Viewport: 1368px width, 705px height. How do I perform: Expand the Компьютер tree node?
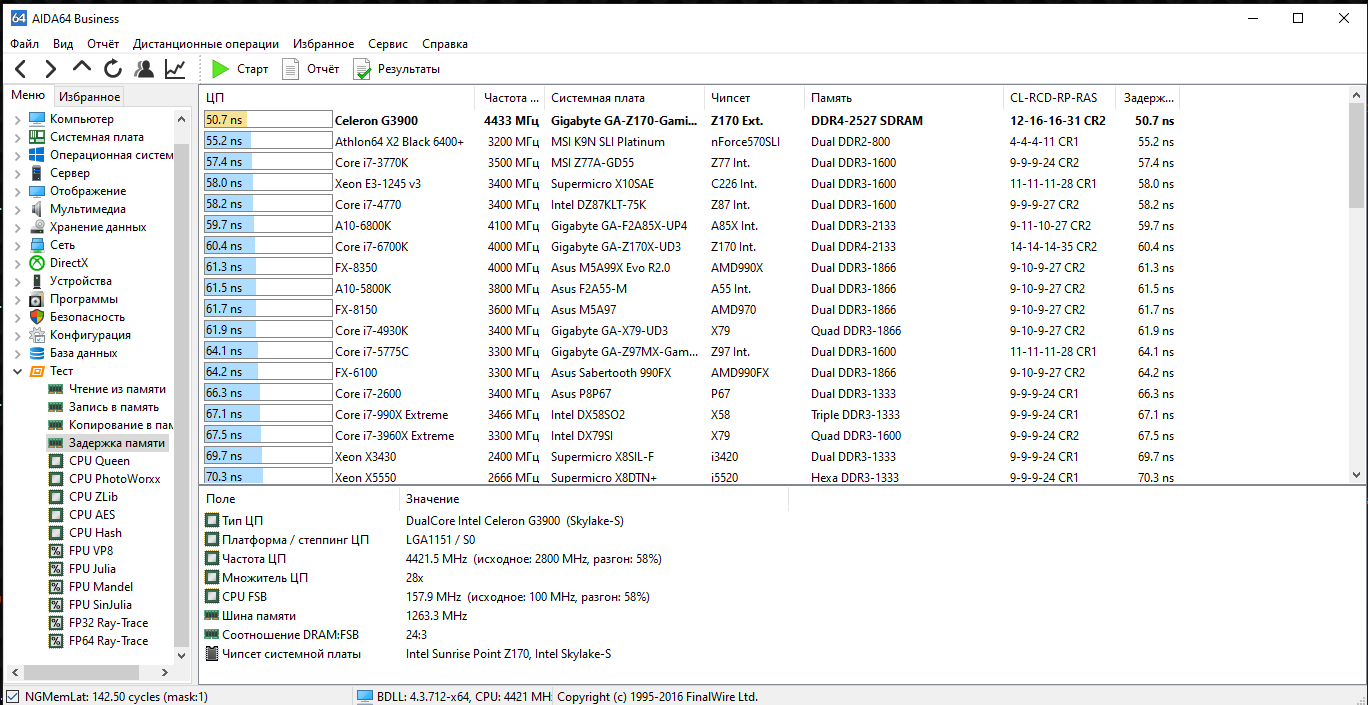[17, 120]
